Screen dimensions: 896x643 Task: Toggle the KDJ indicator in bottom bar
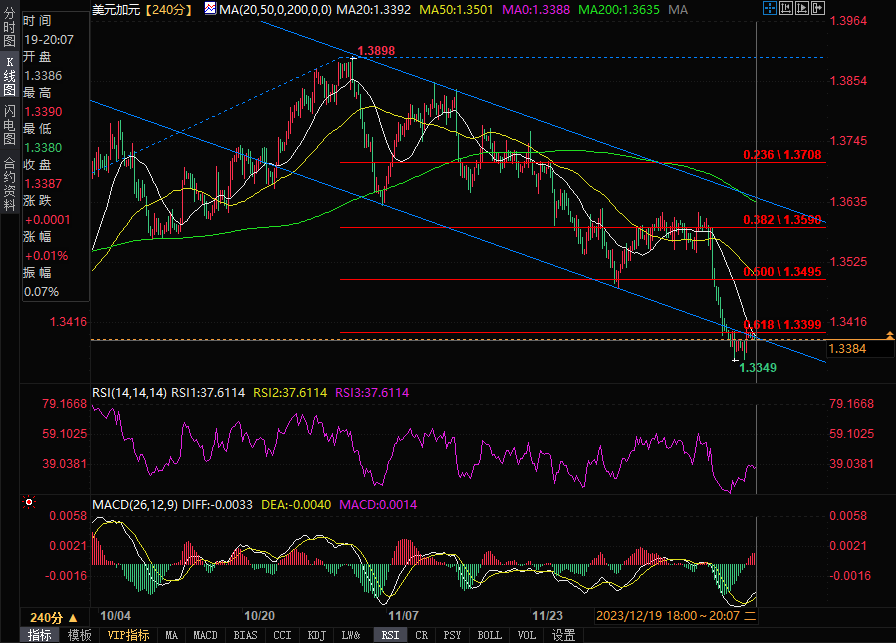[x=316, y=635]
